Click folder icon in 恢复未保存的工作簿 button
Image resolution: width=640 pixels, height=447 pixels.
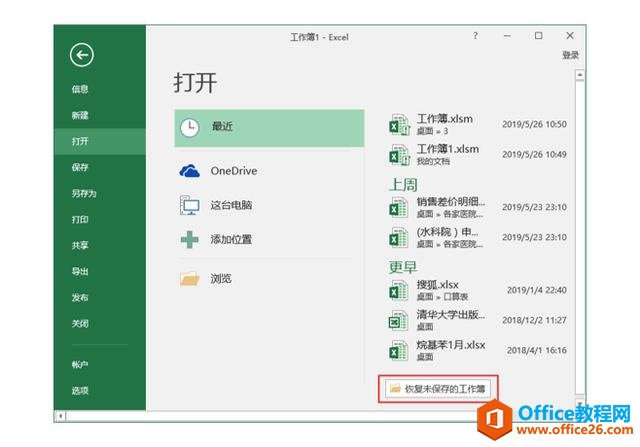point(395,389)
